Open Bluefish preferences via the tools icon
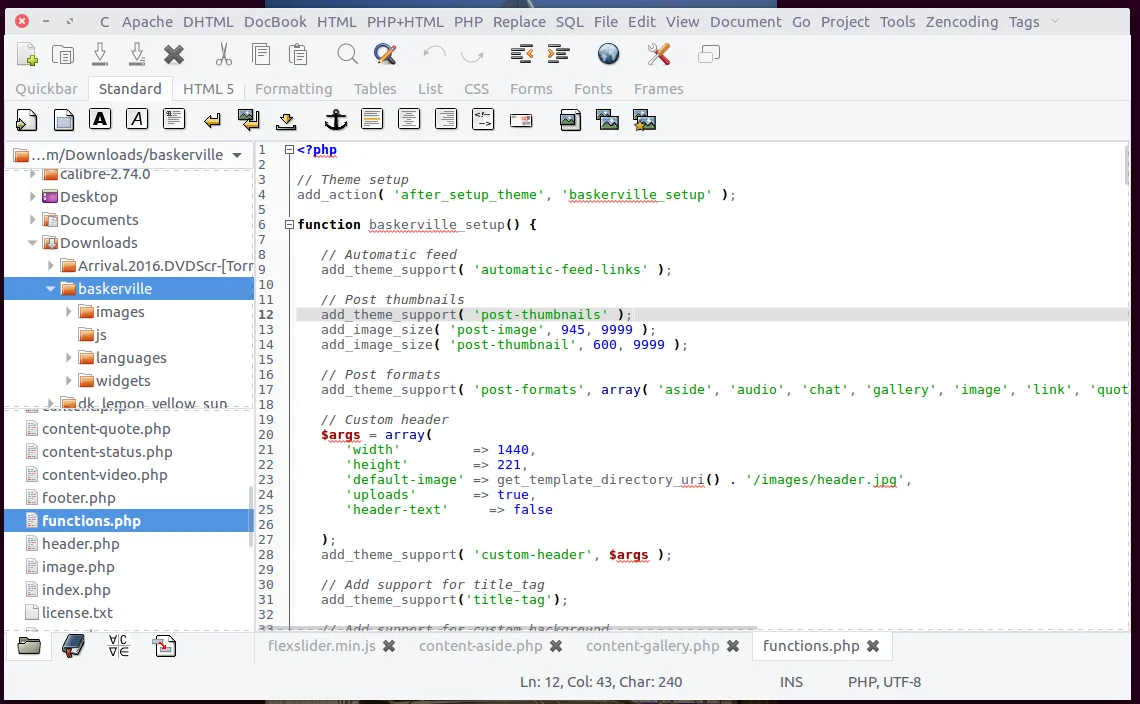 click(x=658, y=55)
